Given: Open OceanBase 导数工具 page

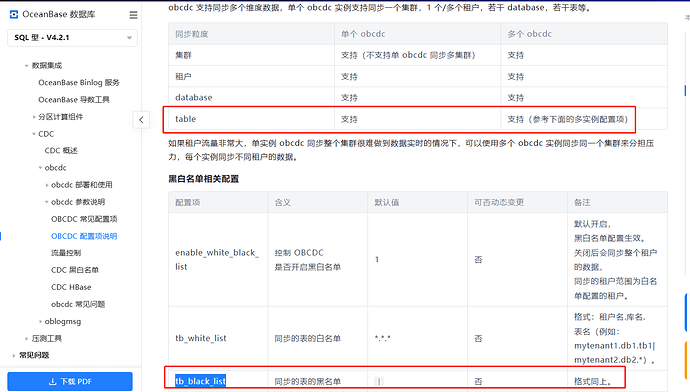Looking at the screenshot, I should (x=74, y=99).
